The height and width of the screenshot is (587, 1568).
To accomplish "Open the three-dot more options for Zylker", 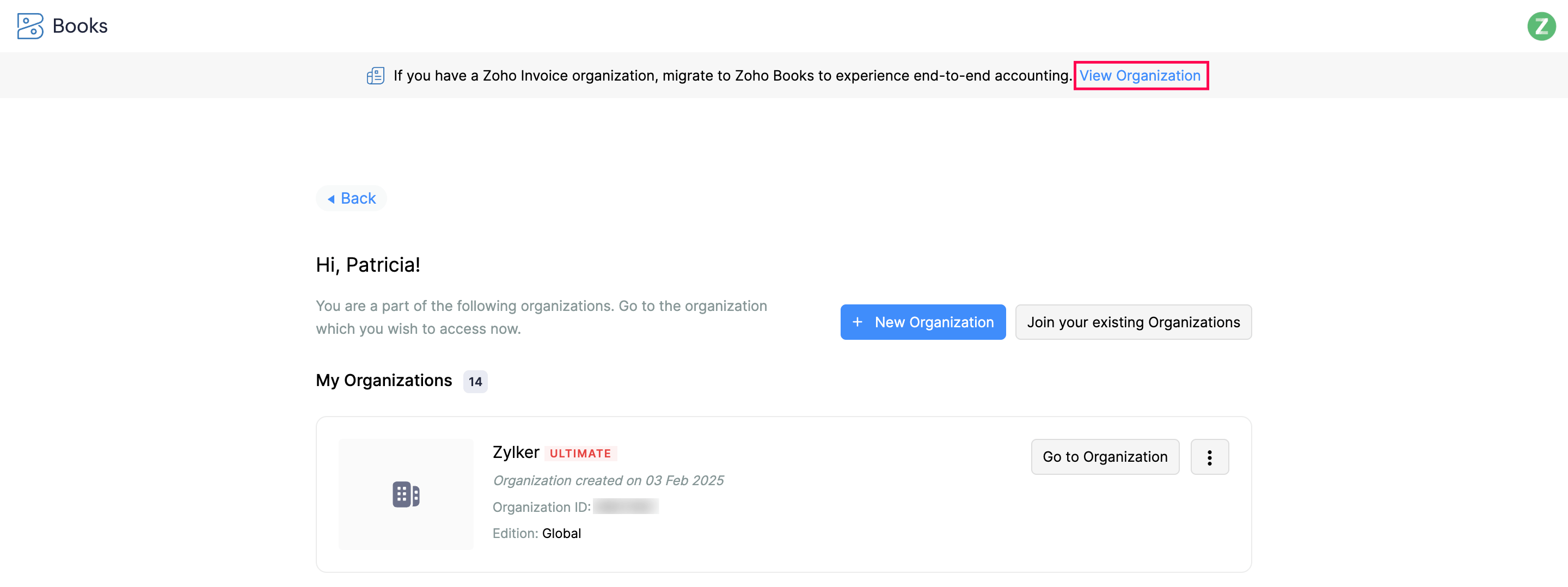I will 1209,457.
